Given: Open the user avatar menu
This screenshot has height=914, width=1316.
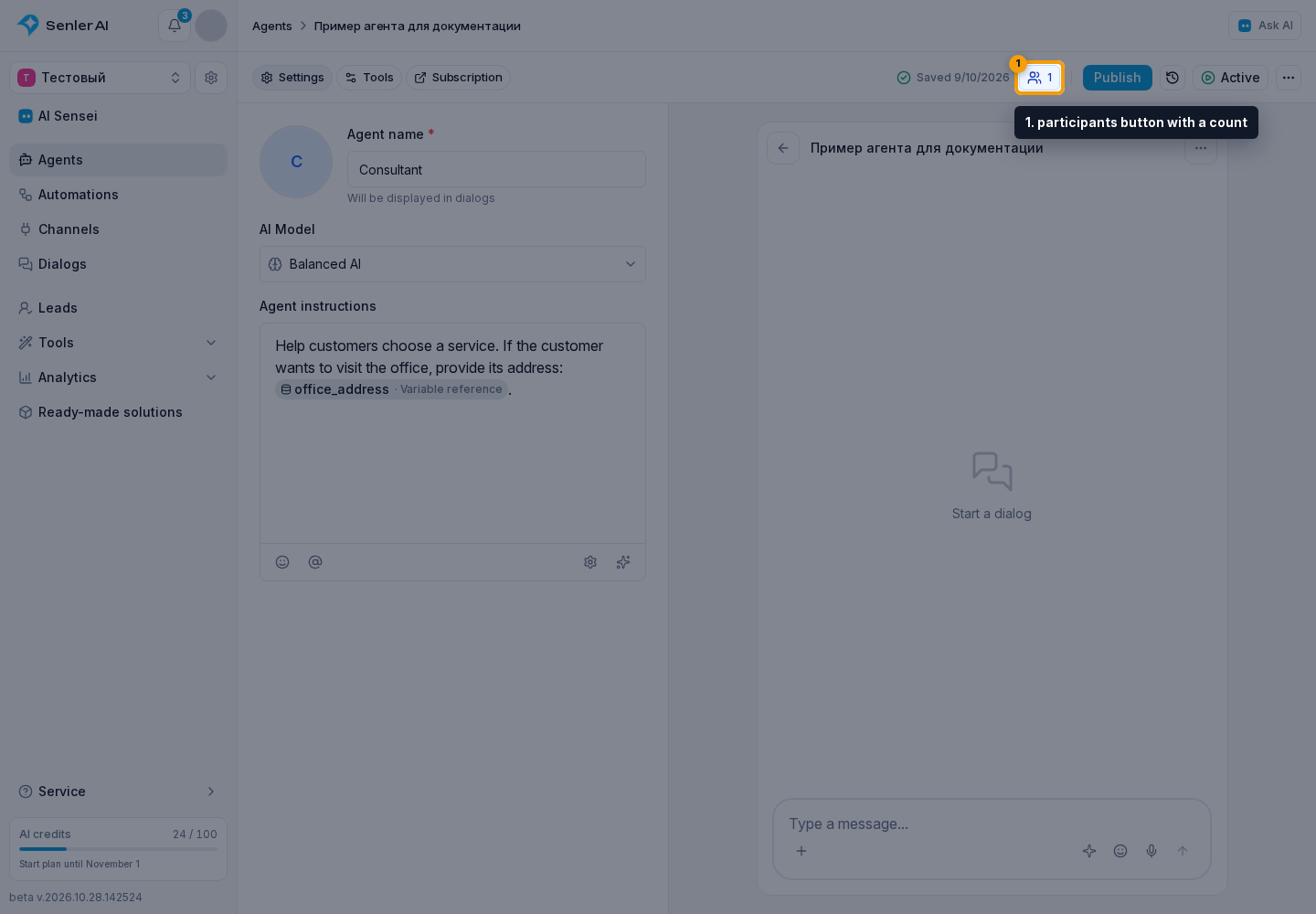Looking at the screenshot, I should click(x=211, y=26).
